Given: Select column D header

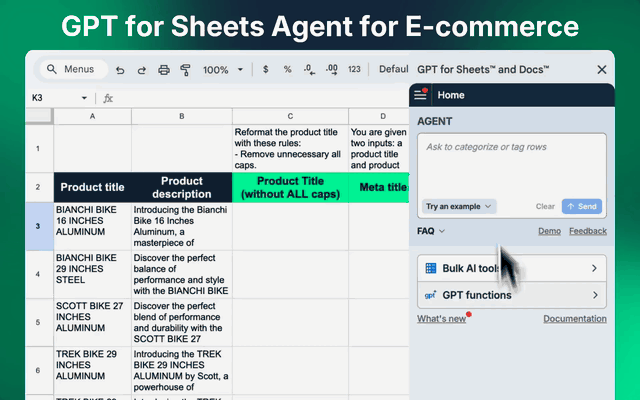Looking at the screenshot, I should [x=379, y=116].
